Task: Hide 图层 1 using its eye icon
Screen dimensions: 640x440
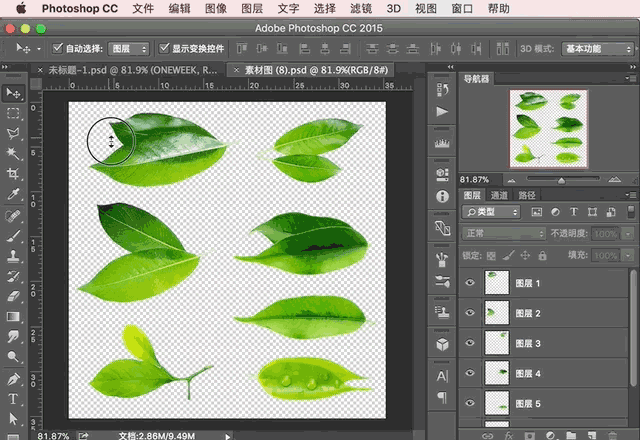Action: (471, 284)
